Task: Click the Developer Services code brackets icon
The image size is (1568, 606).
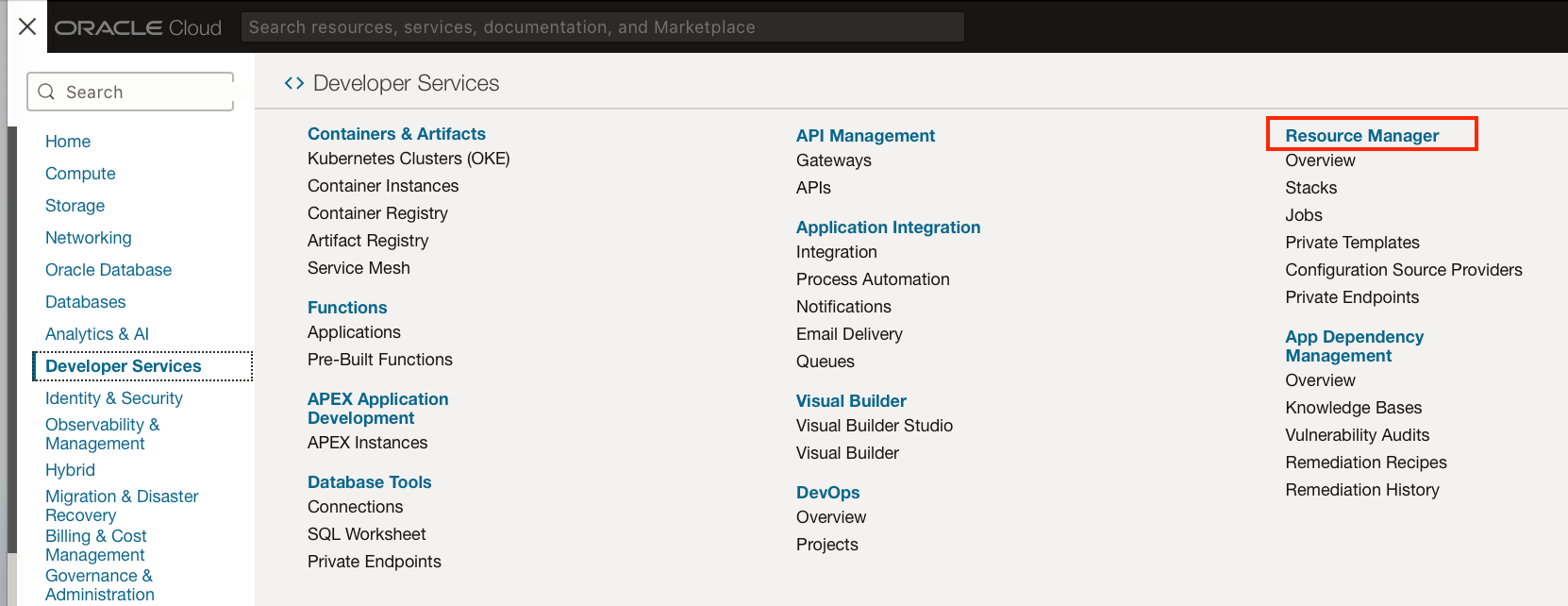Action: click(294, 83)
